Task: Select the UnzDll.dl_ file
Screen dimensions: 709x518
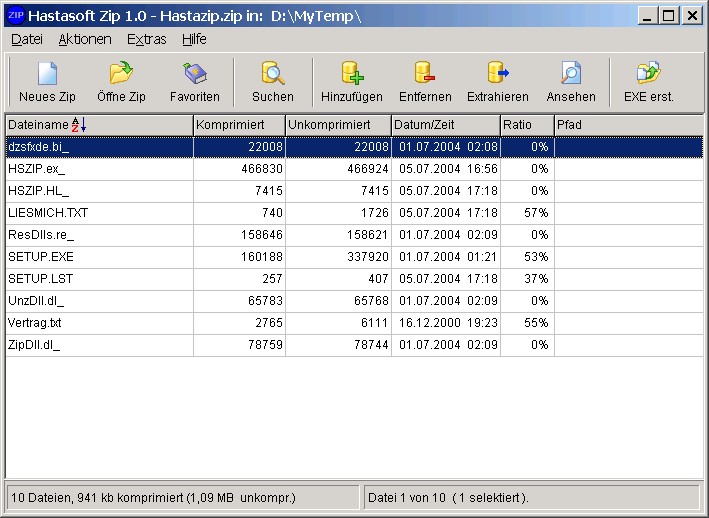Action: tap(36, 301)
